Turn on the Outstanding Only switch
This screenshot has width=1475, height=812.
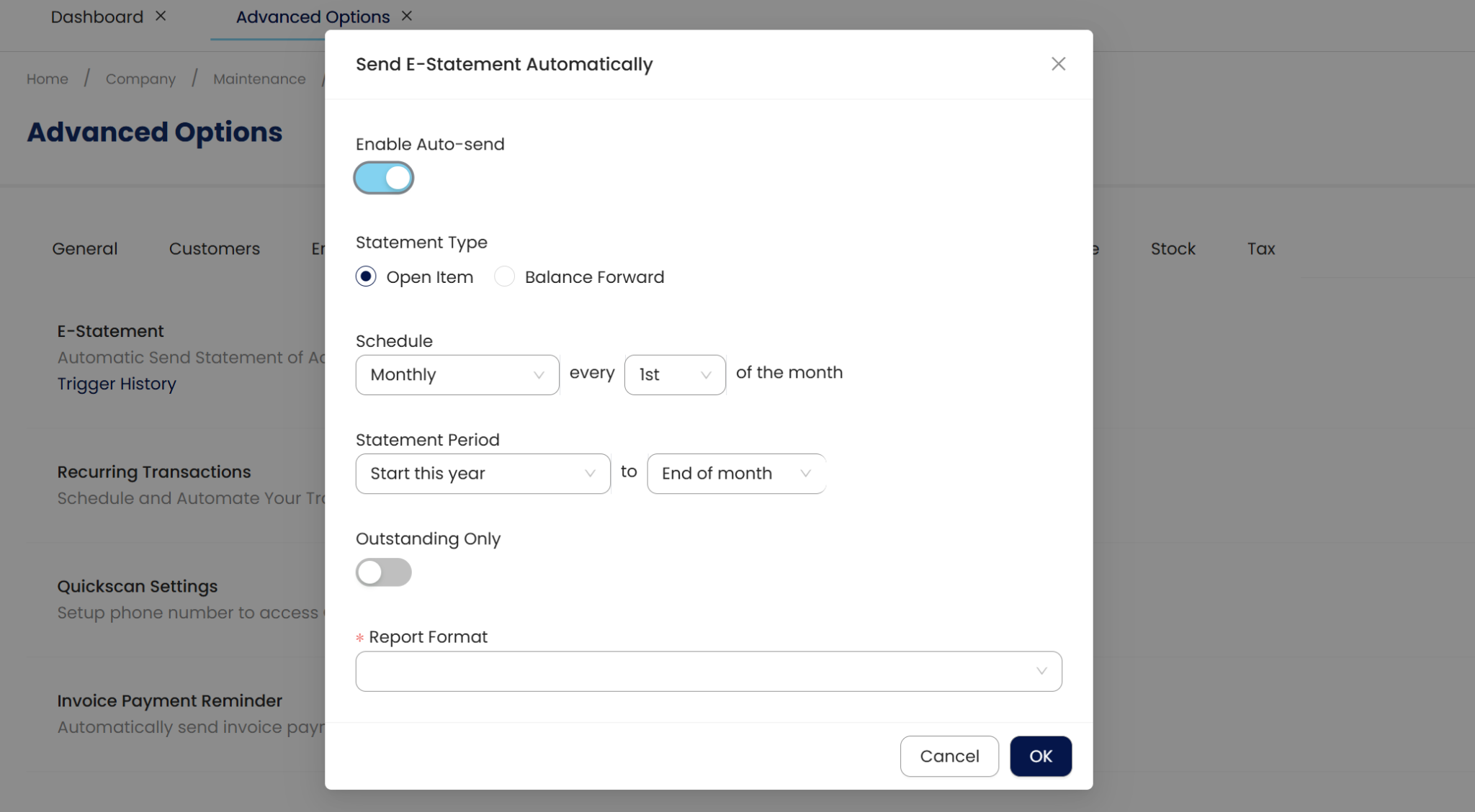tap(383, 572)
